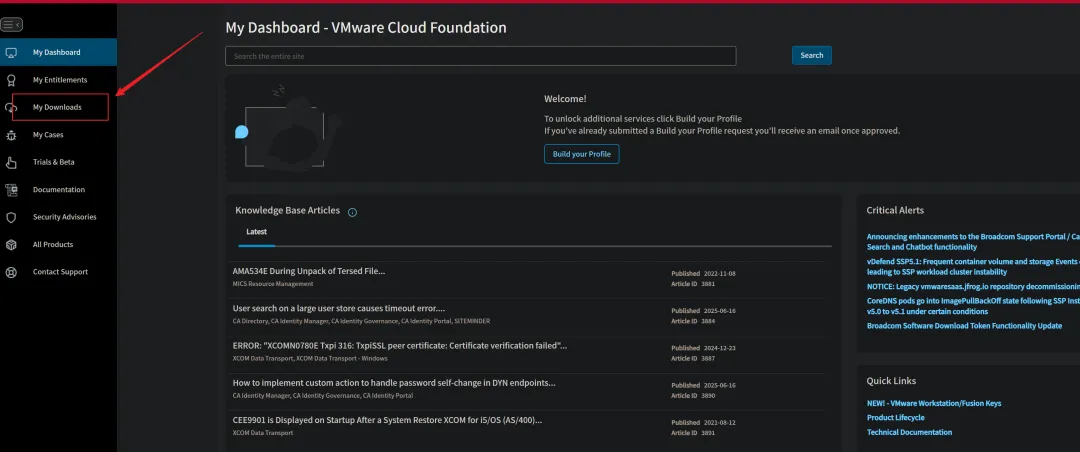Click the My Dashboard monitor icon

tap(12, 52)
